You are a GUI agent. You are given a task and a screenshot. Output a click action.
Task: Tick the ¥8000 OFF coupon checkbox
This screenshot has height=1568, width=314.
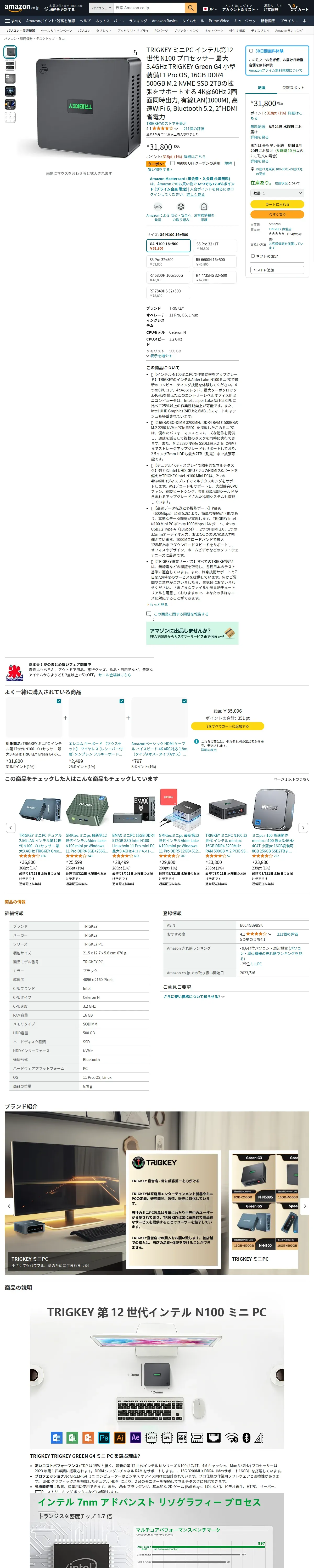click(x=172, y=163)
